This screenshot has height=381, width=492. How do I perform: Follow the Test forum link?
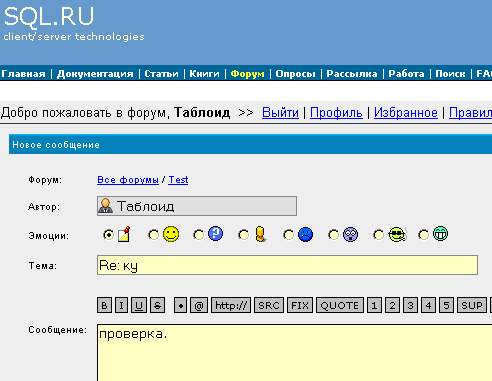coord(178,180)
